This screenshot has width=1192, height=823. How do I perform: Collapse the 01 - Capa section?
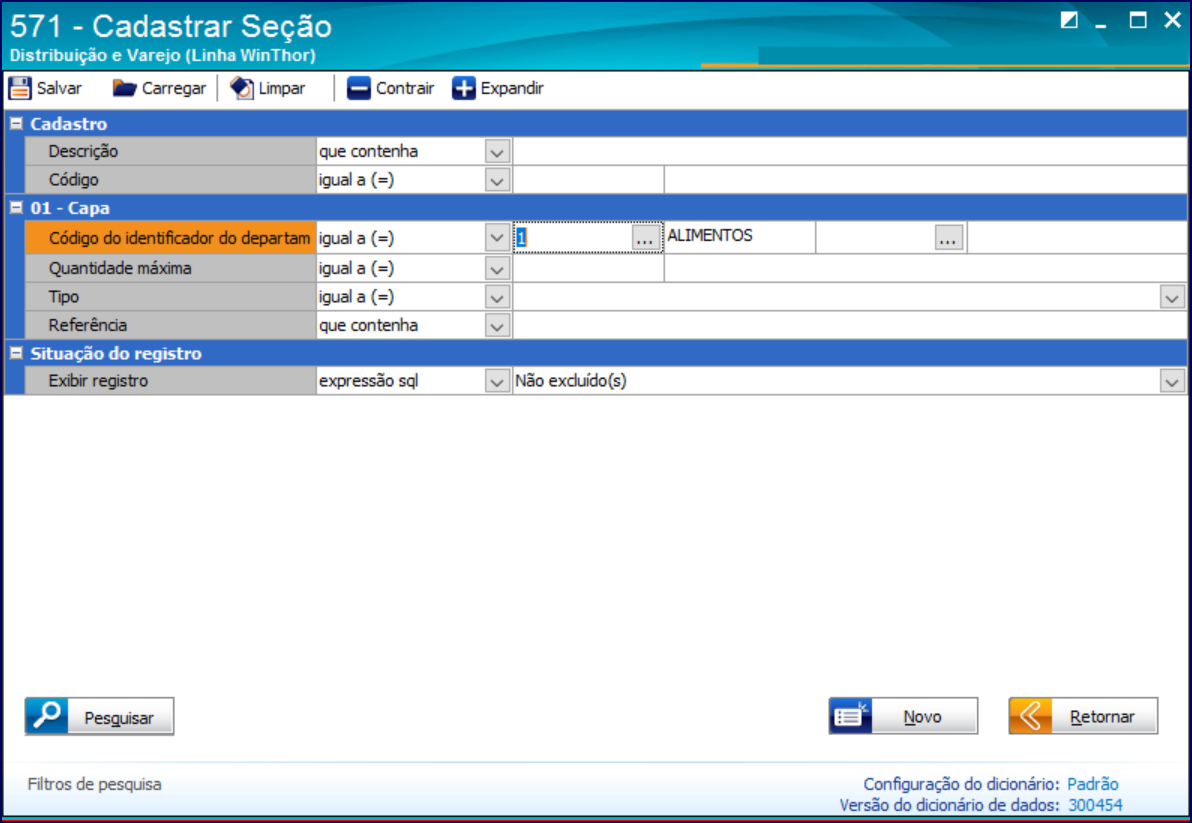pyautogui.click(x=16, y=207)
